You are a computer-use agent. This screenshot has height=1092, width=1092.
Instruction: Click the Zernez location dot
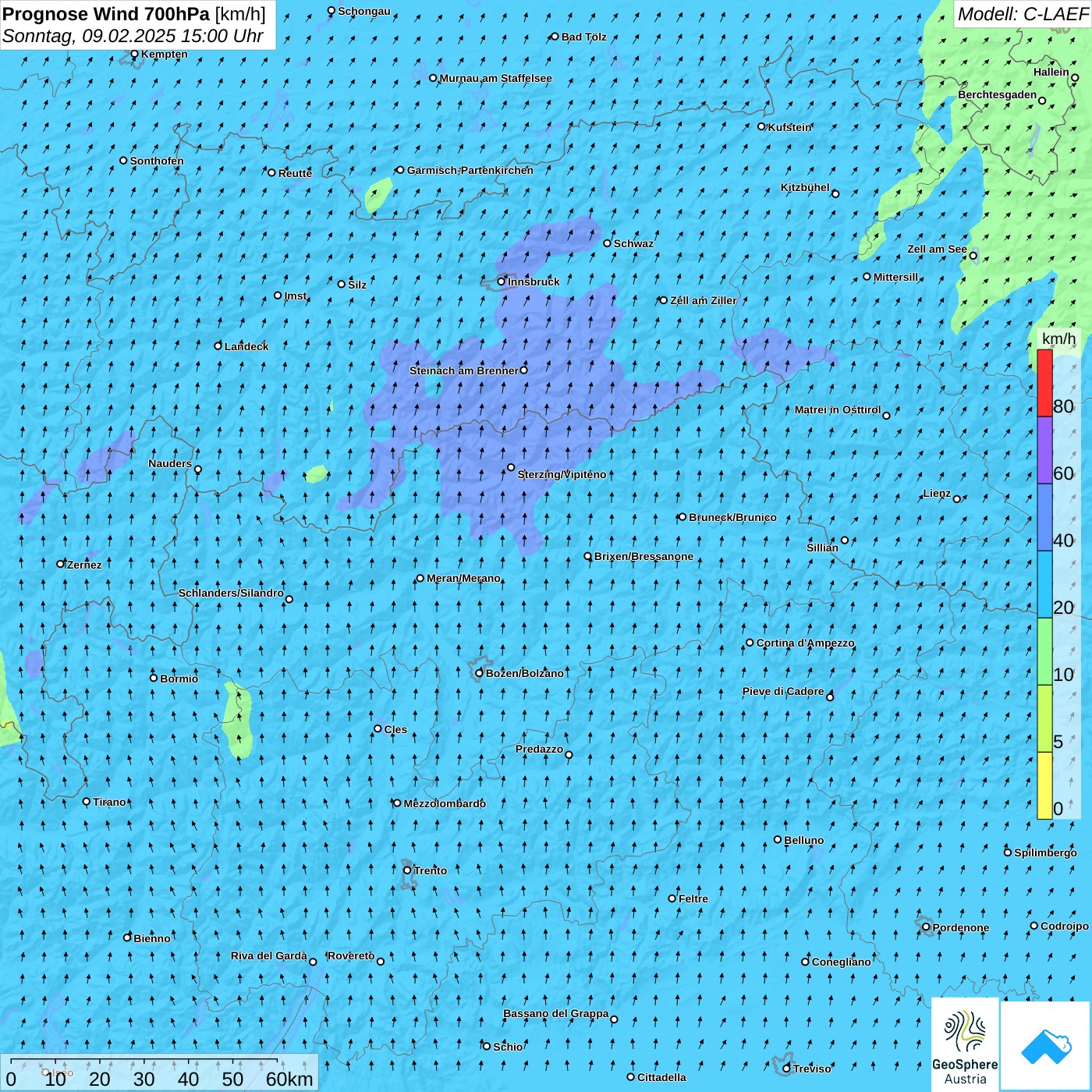(61, 563)
